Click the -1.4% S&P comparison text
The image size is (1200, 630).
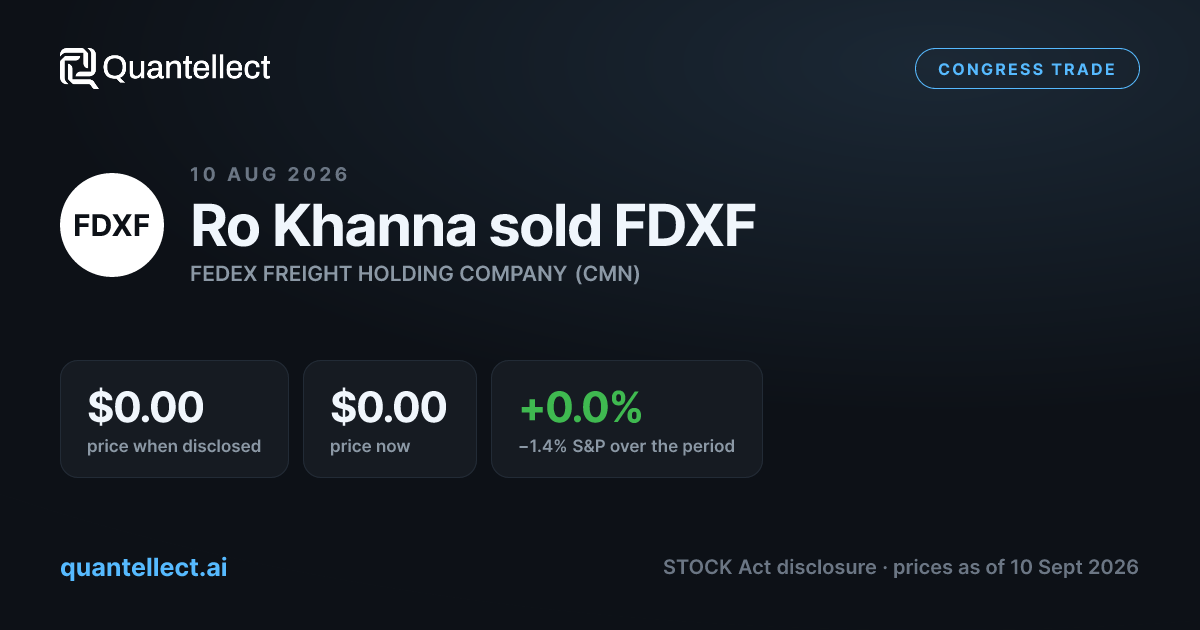[627, 446]
